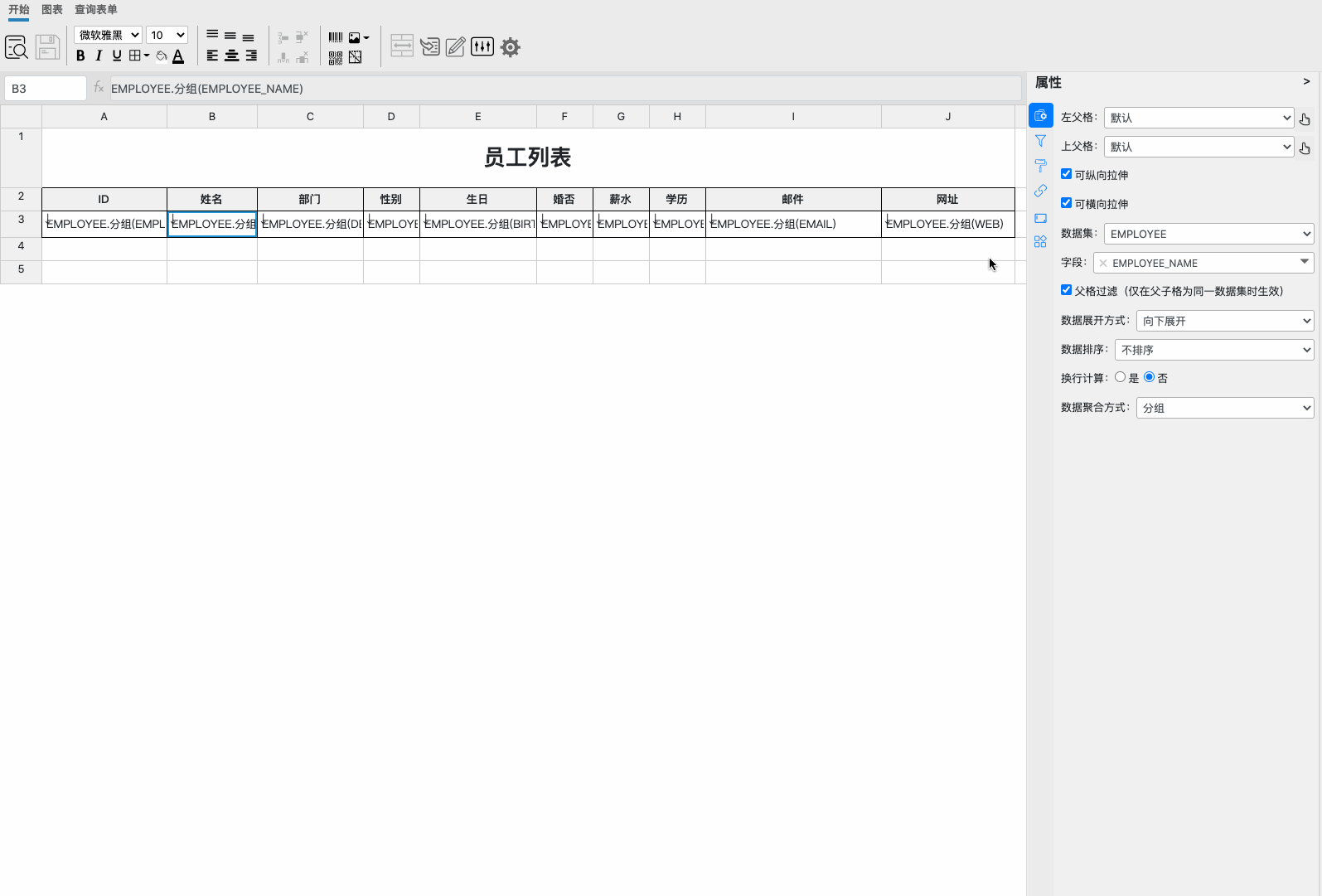This screenshot has height=896, width=1322.
Task: Open the insert image dropdown
Action: (359, 37)
